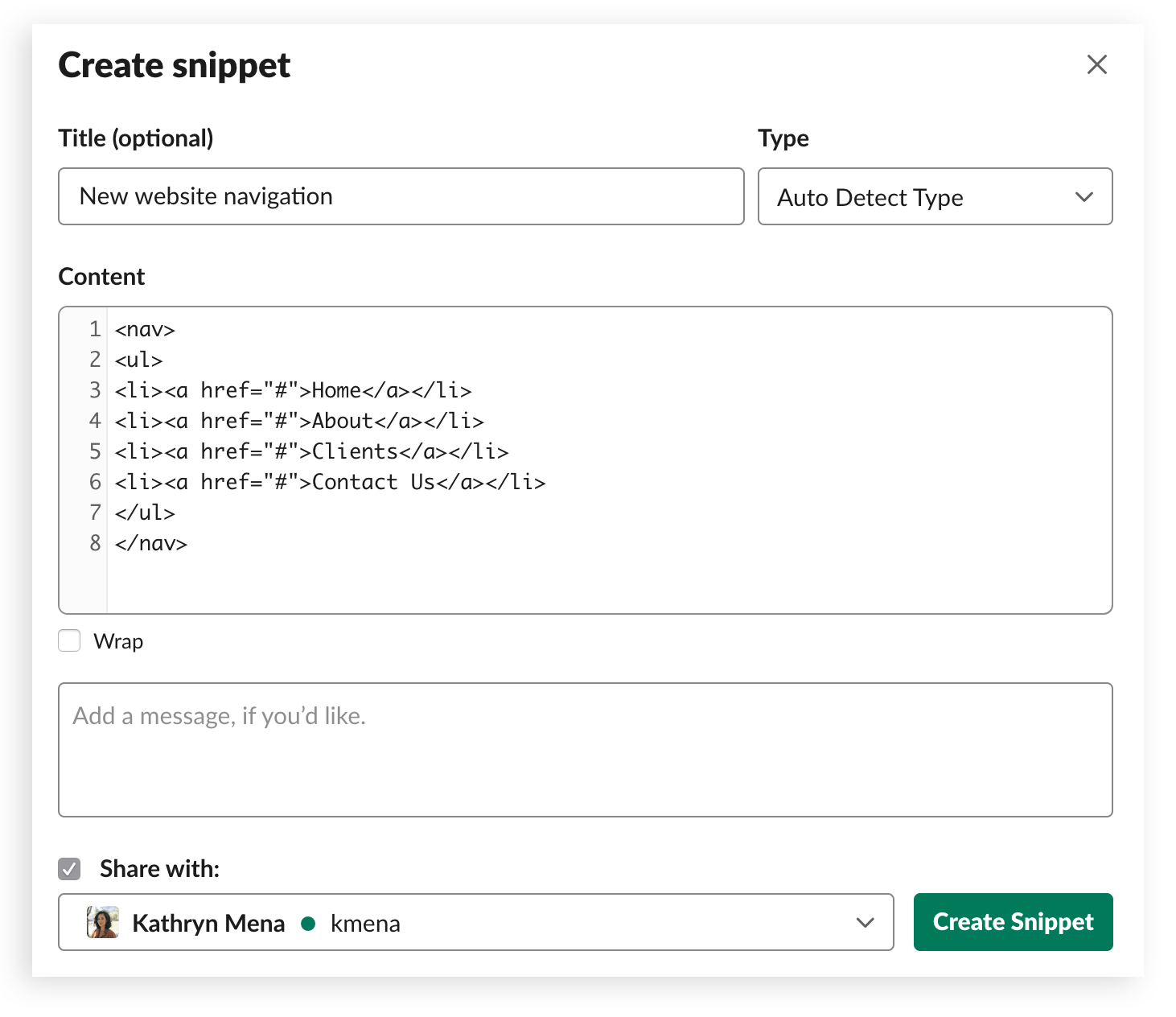Click the Title input field

point(401,196)
